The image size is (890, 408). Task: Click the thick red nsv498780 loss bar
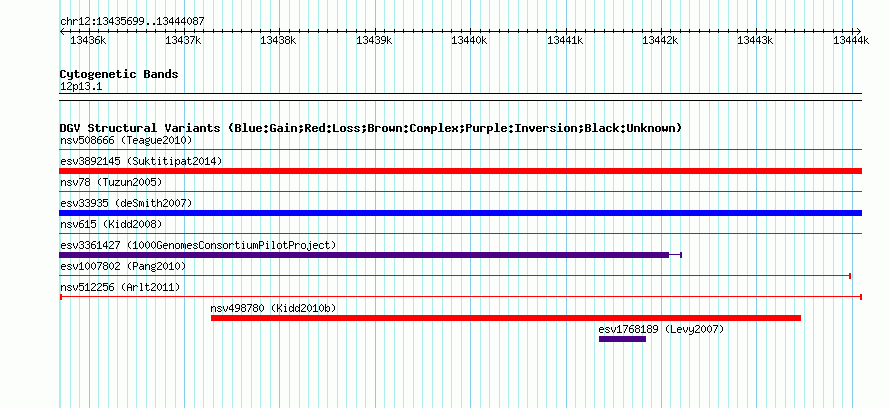(x=506, y=318)
